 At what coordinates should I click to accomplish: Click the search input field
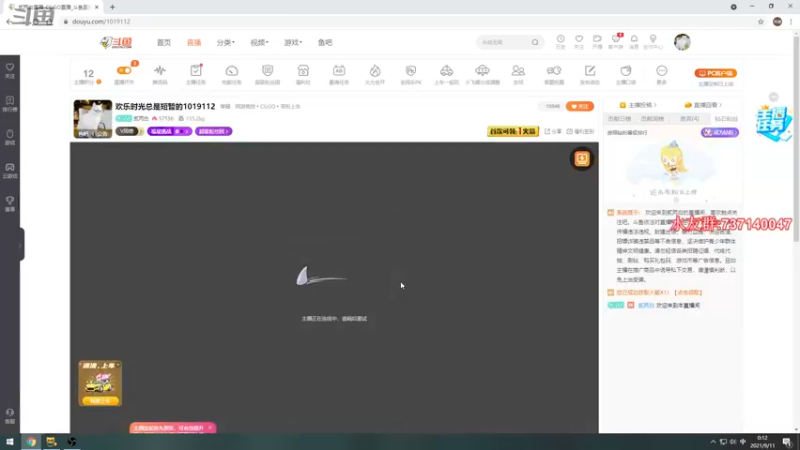coord(505,42)
